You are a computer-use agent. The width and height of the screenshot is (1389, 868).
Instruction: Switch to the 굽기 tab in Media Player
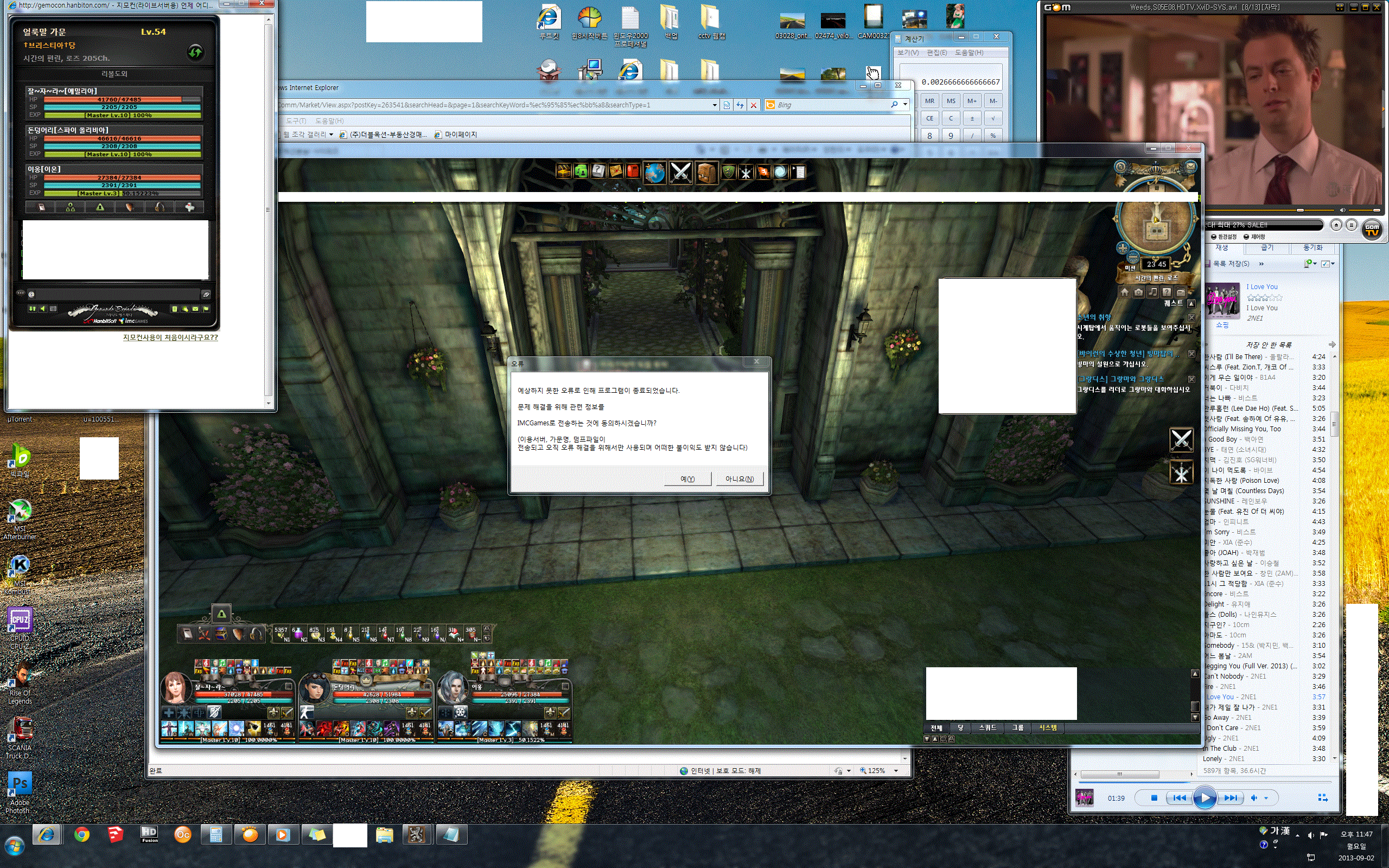pos(1267,248)
